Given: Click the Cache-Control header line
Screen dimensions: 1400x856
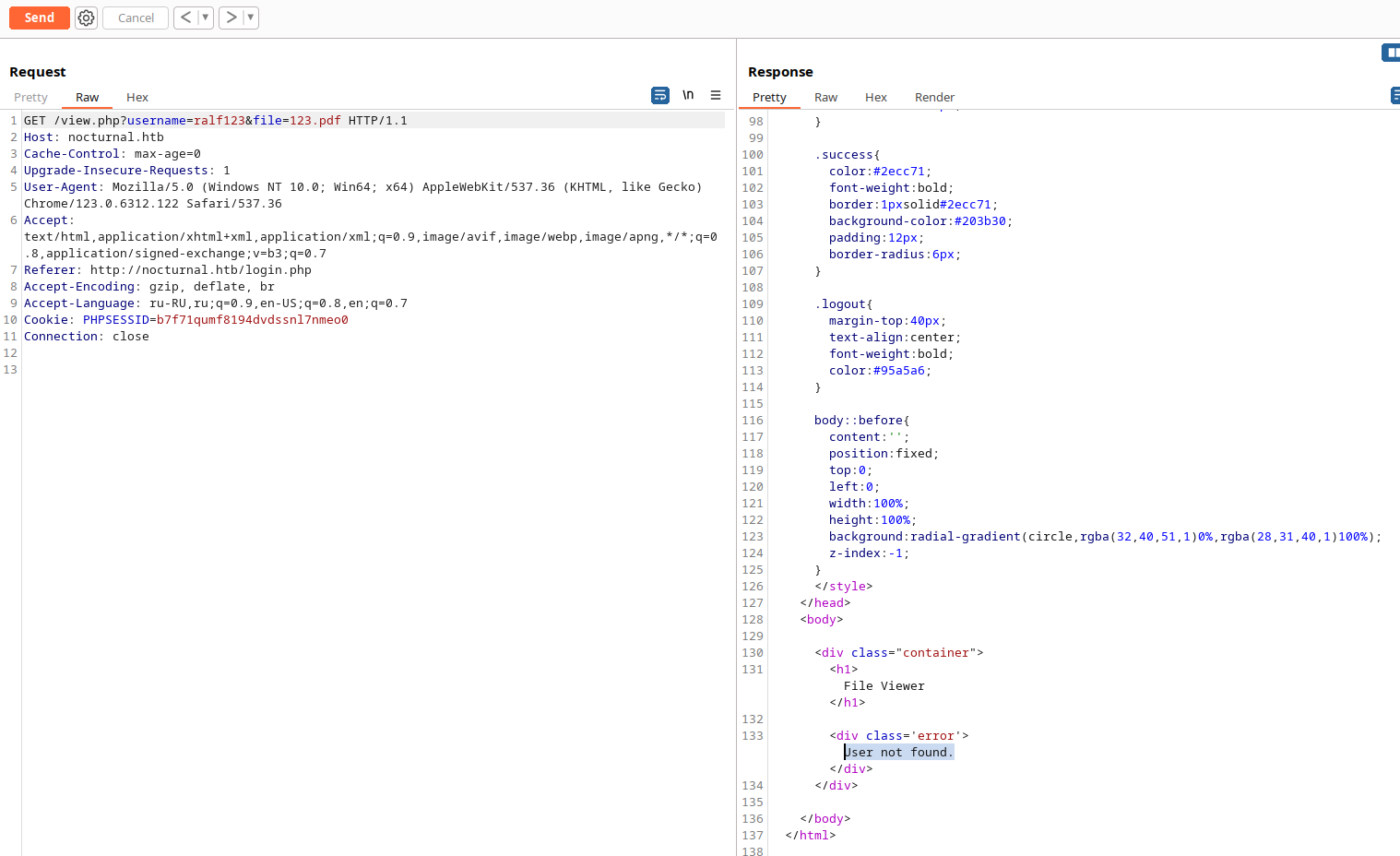Looking at the screenshot, I should click(x=113, y=154).
